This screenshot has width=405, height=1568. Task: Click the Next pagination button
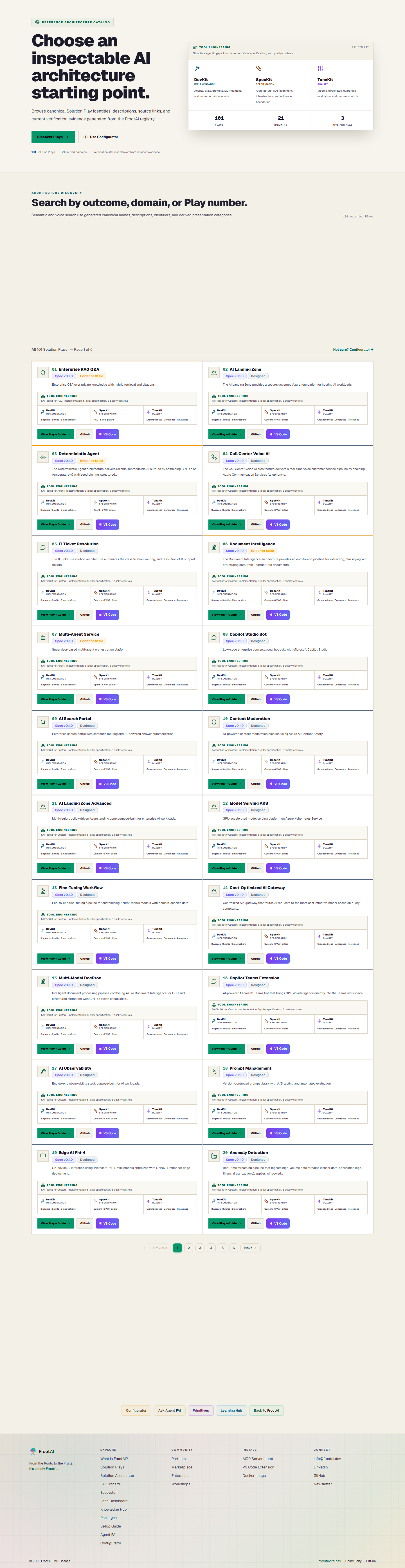click(x=250, y=1248)
